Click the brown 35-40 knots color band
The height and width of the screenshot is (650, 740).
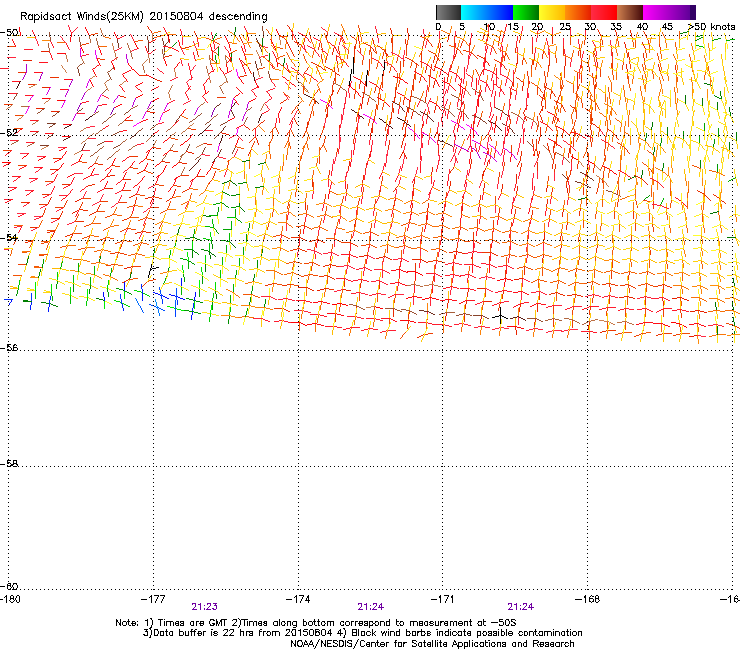pyautogui.click(x=630, y=12)
